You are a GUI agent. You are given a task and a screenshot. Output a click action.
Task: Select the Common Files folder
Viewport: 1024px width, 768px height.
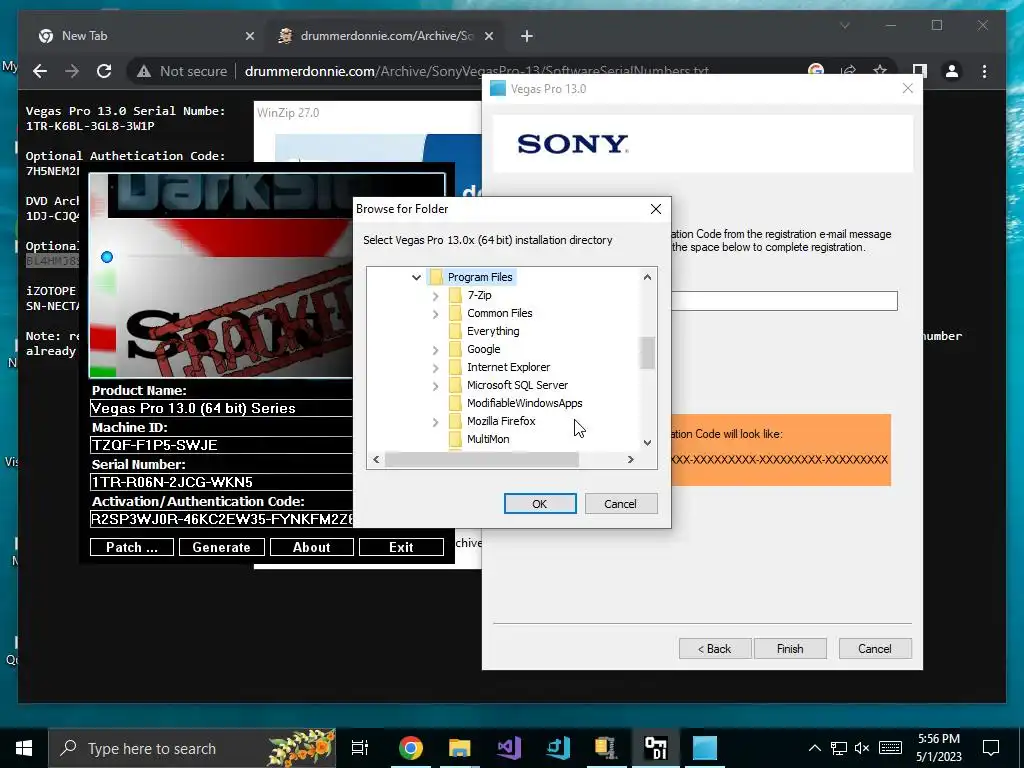click(x=500, y=313)
